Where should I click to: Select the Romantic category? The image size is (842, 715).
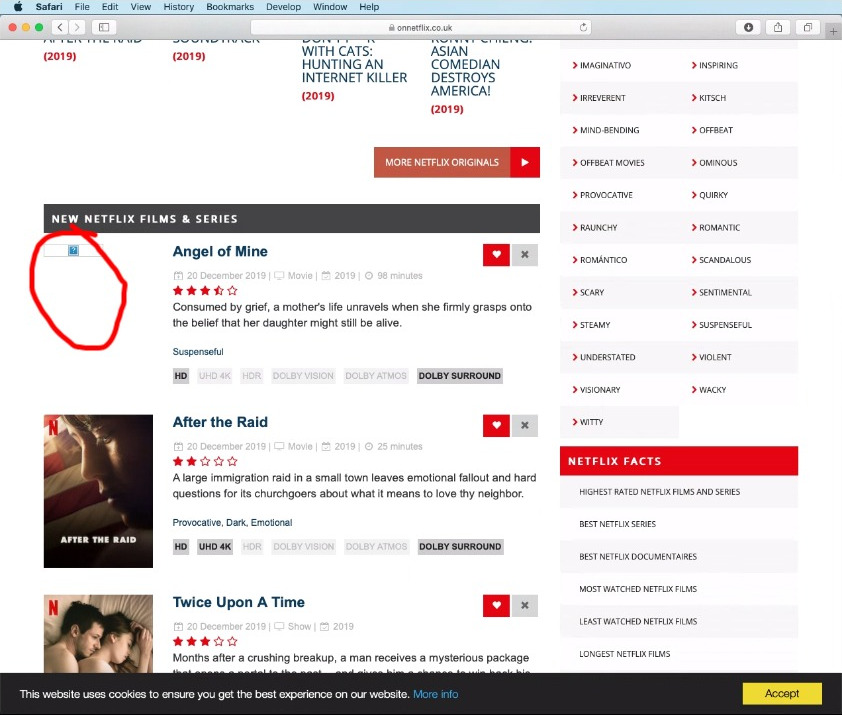[719, 228]
